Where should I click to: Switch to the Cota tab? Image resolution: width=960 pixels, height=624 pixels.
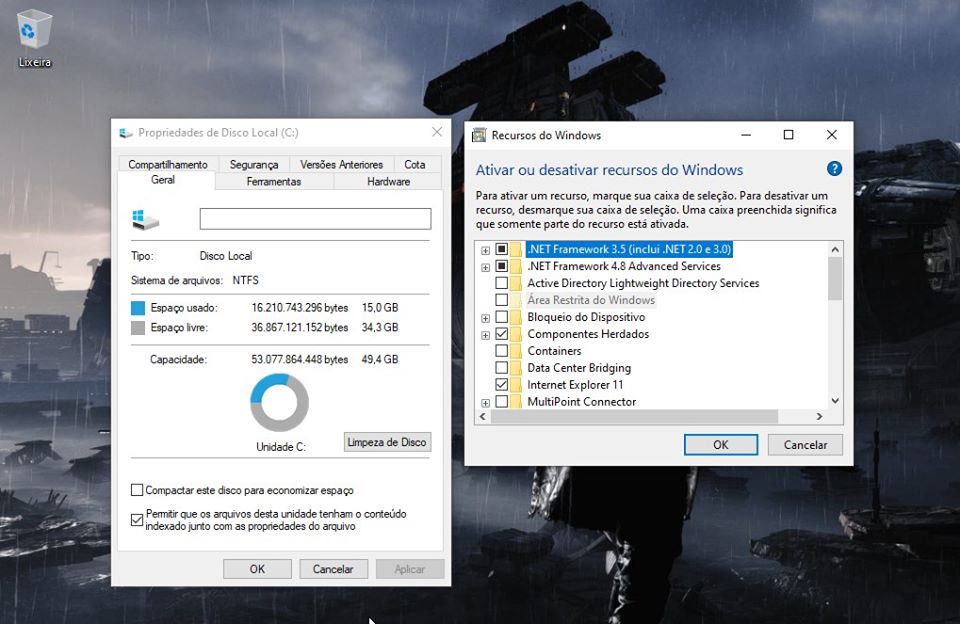click(414, 164)
